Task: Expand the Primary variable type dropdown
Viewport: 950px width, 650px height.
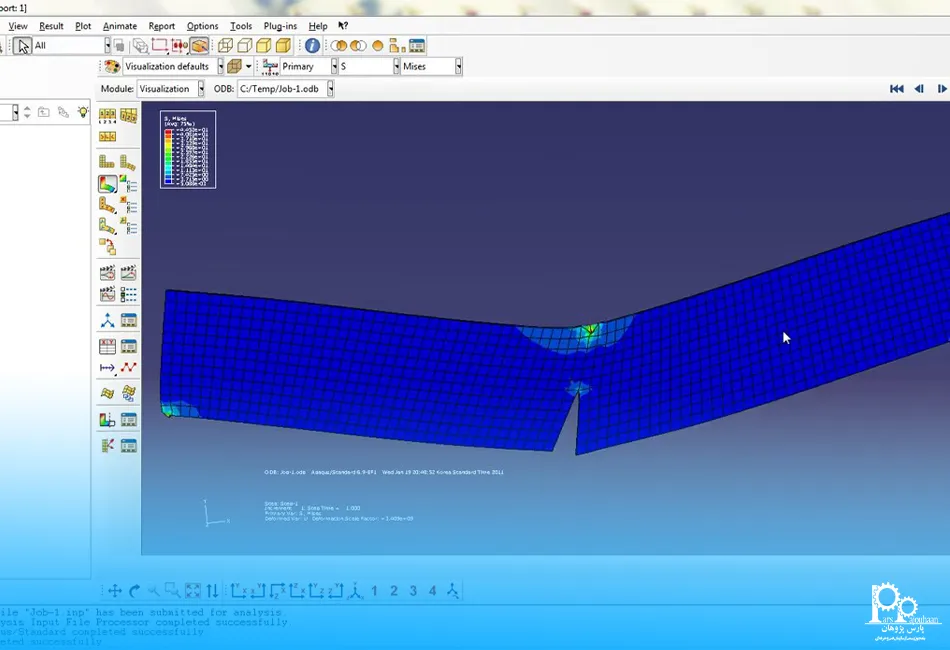Action: tap(334, 67)
